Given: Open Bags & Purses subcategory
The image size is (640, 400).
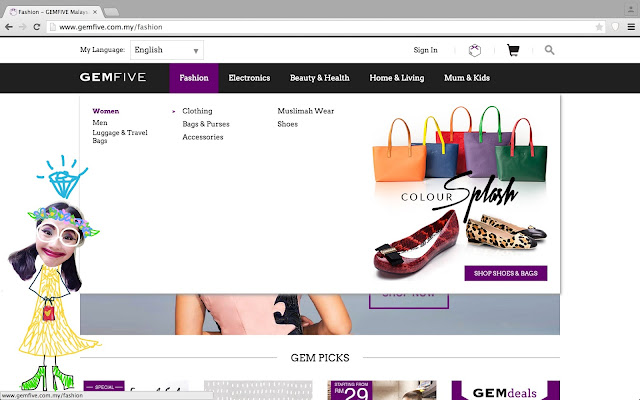Looking at the screenshot, I should click(206, 124).
